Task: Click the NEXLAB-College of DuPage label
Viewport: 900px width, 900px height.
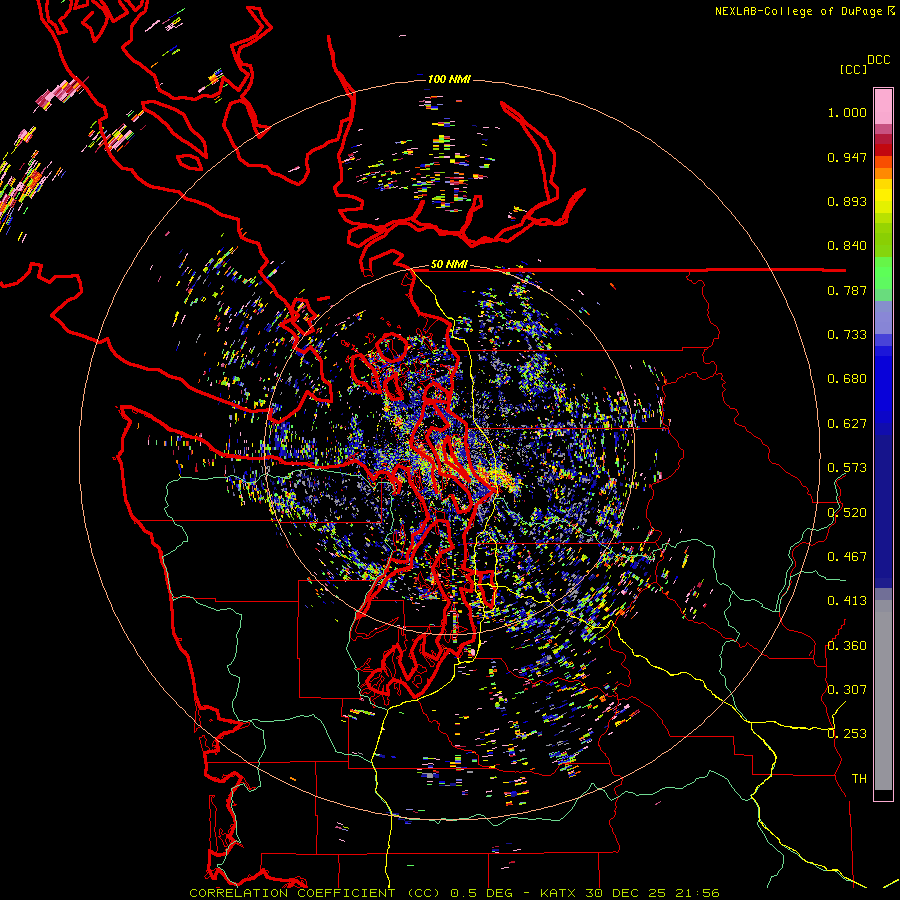Action: 798,11
